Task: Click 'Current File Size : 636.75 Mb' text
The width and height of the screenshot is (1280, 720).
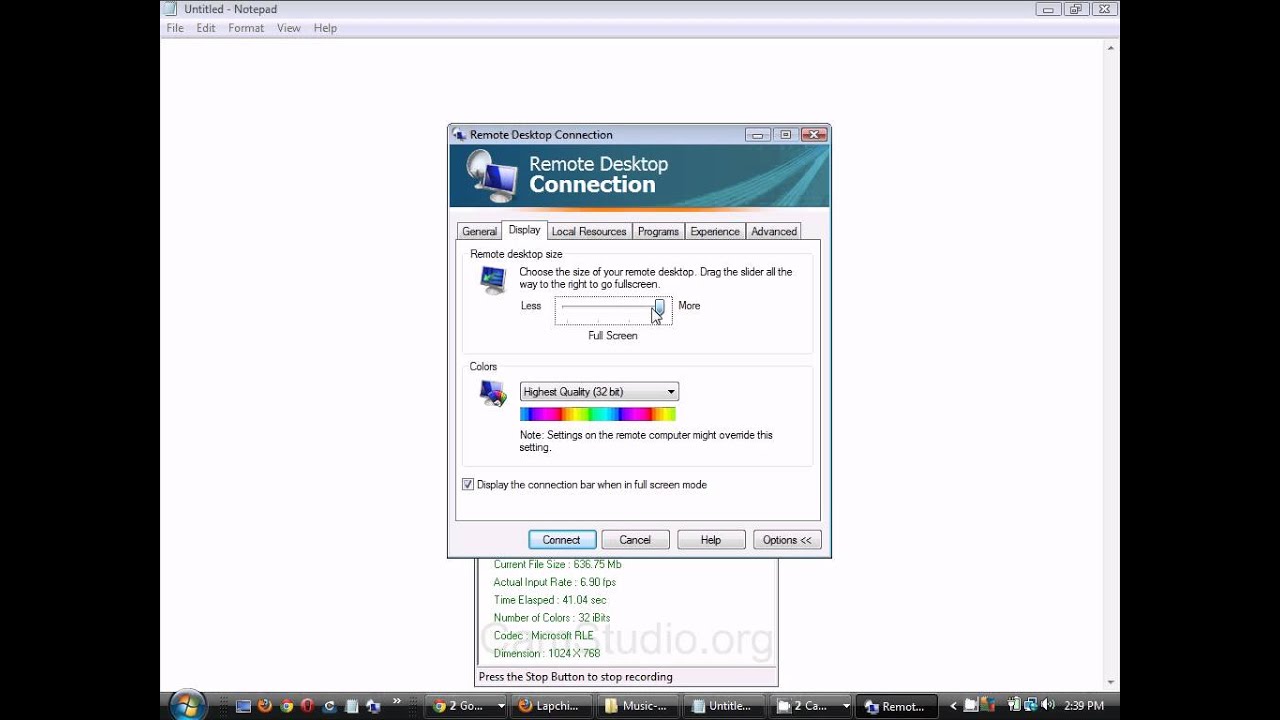Action: pos(557,564)
